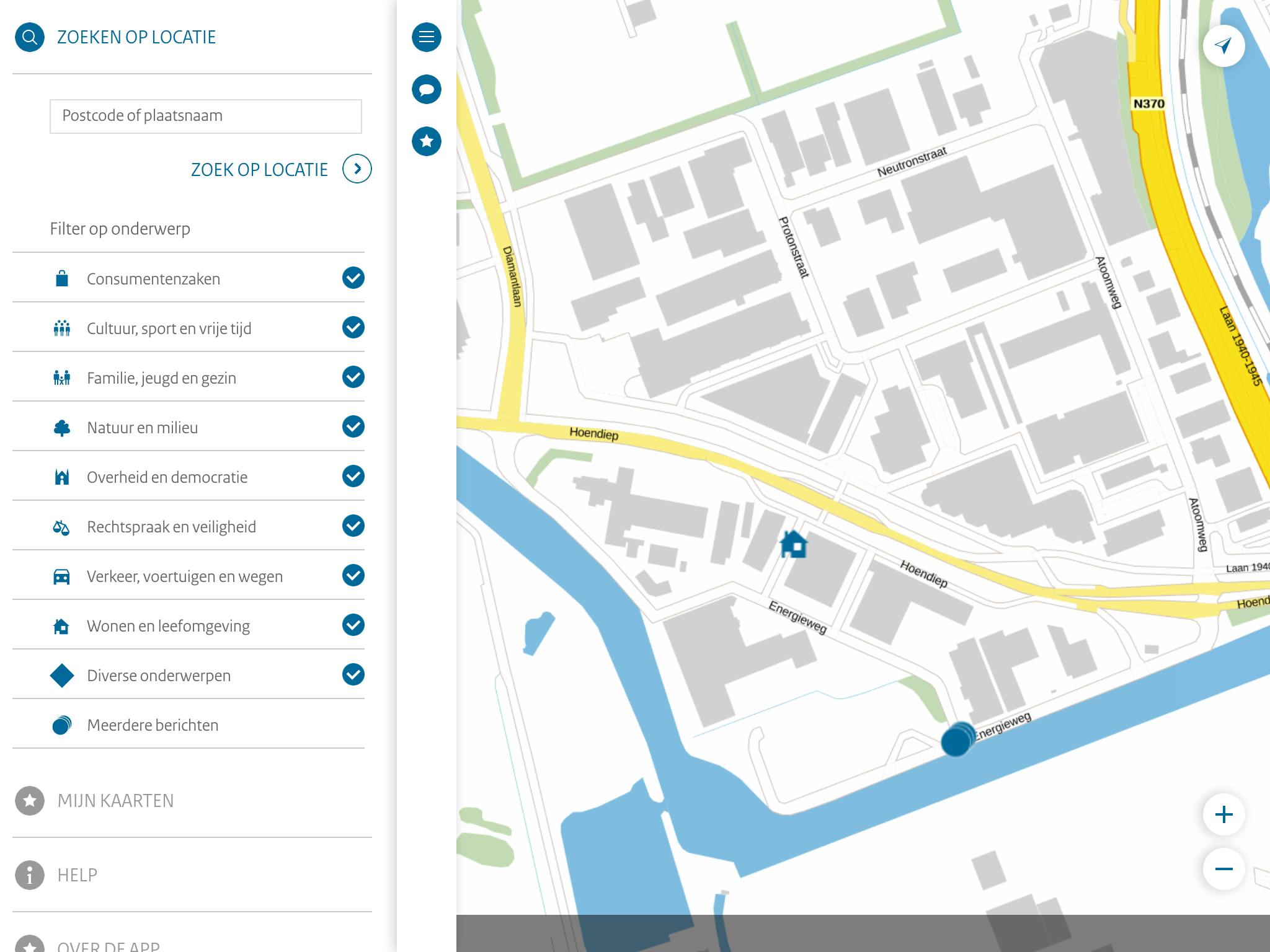Screen dimensions: 1270x952
Task: Select the briefcase icon for Consumentenzaken
Action: (x=61, y=278)
